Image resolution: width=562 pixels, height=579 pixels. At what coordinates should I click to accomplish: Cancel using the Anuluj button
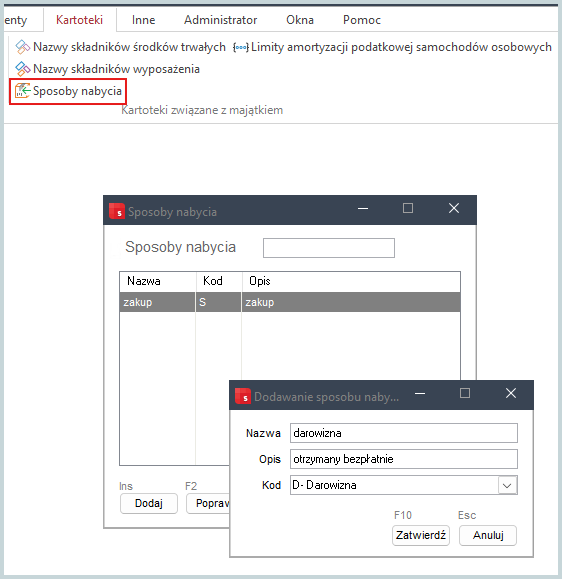488,535
